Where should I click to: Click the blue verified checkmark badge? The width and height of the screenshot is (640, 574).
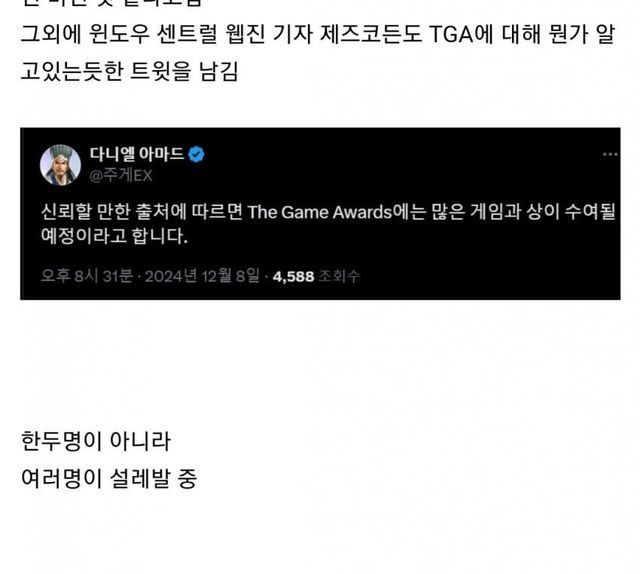196,154
